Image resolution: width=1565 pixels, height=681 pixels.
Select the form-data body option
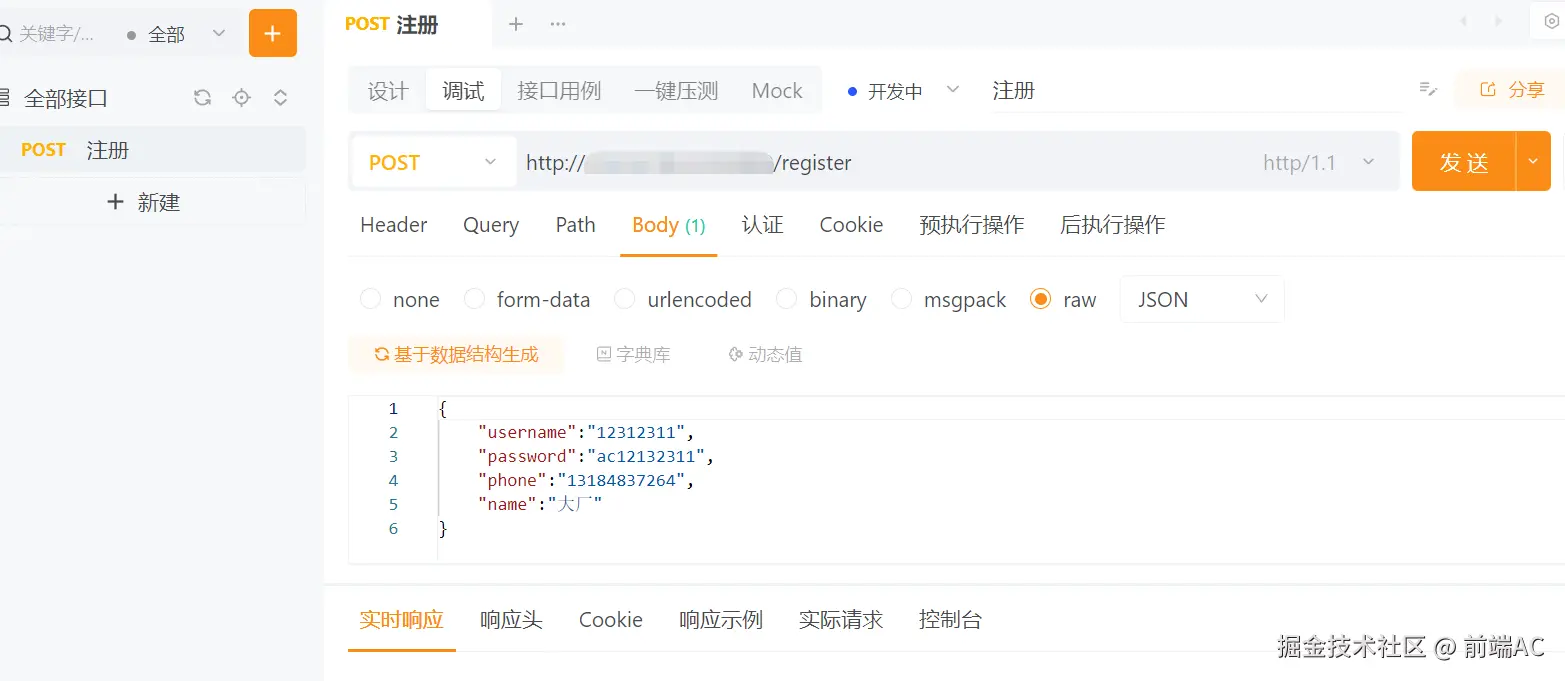point(473,299)
